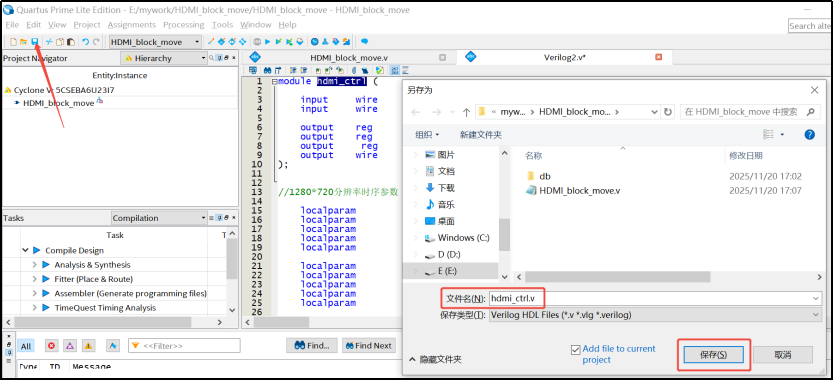Click the Find... button in Messages
833x380 pixels.
coord(311,345)
